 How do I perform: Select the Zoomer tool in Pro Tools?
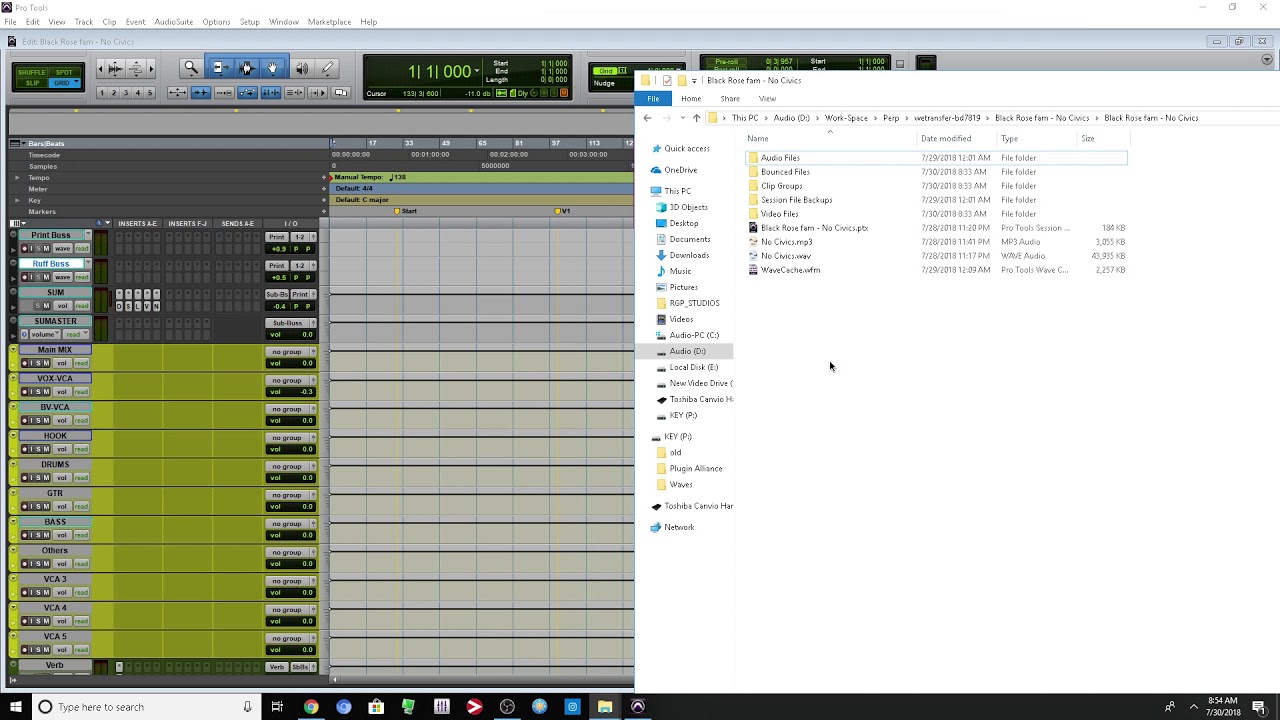click(191, 68)
